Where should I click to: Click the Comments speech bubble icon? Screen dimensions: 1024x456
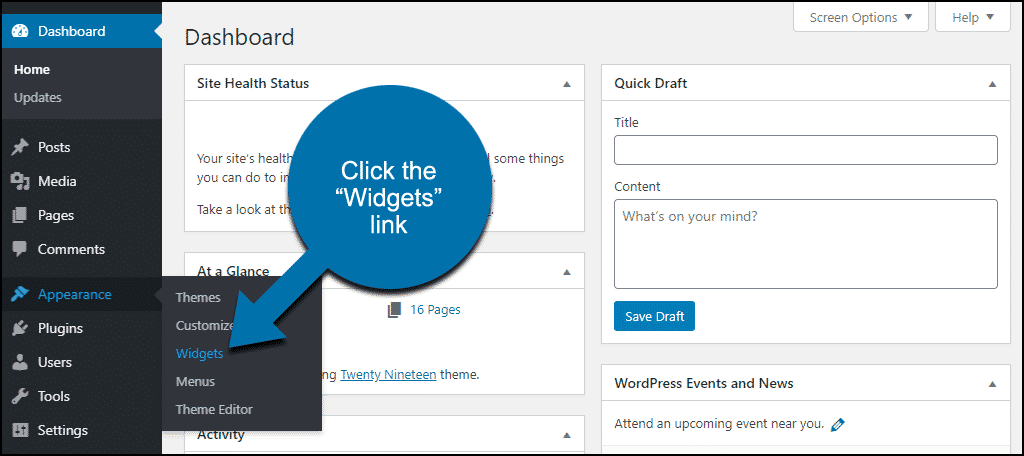20,250
